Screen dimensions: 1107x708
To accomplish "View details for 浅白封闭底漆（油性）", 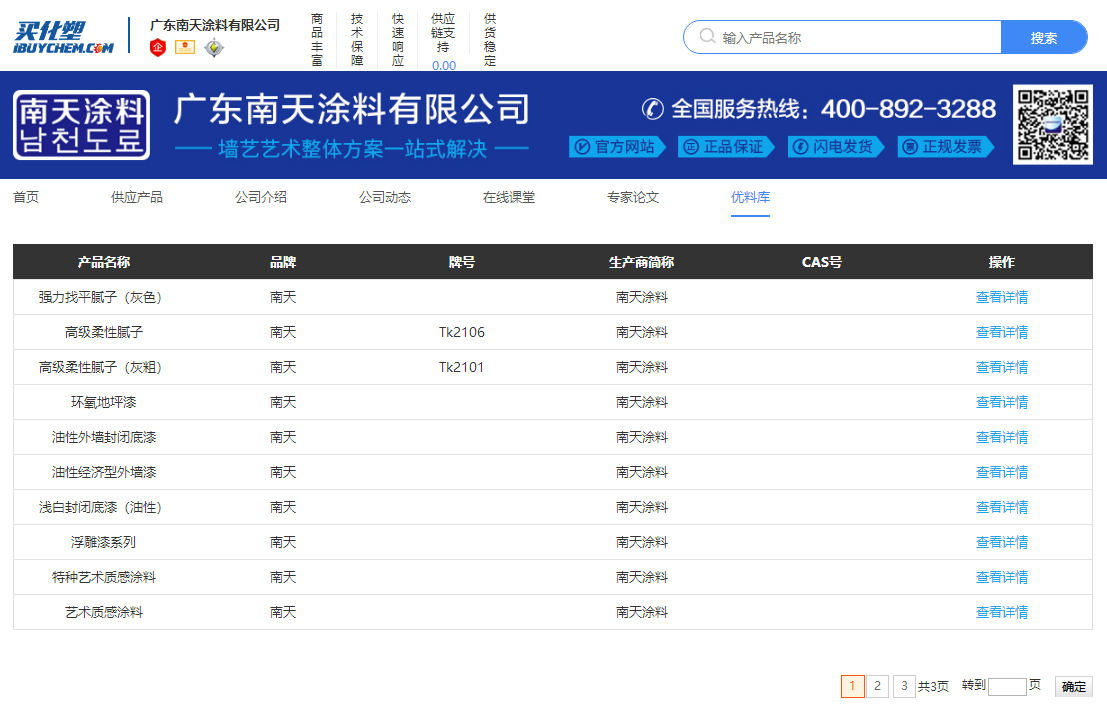I will (1002, 508).
